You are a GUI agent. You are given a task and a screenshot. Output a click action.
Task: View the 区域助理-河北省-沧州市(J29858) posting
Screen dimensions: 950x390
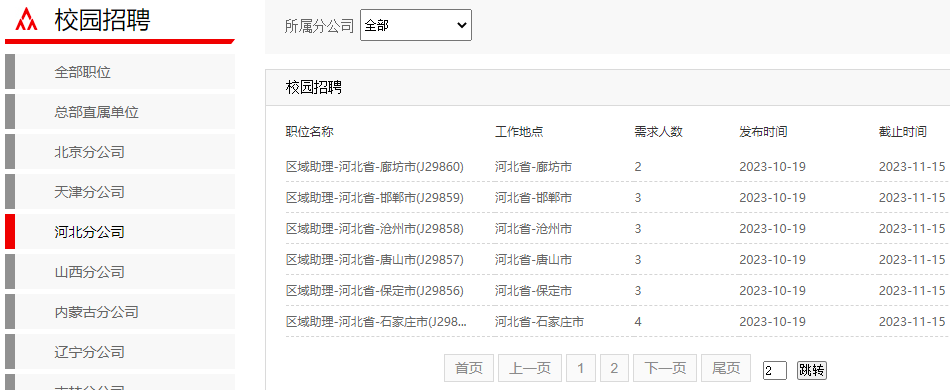(374, 228)
